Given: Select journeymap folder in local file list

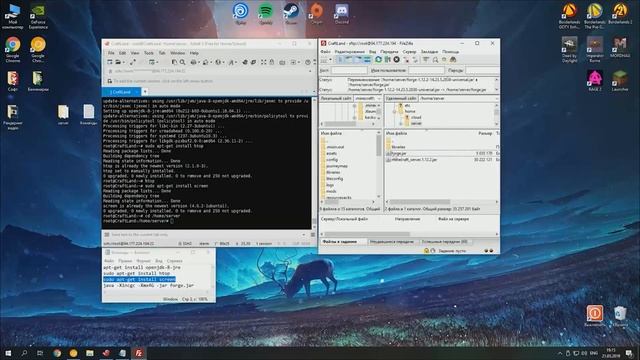Looking at the screenshot, I should pyautogui.click(x=337, y=166).
